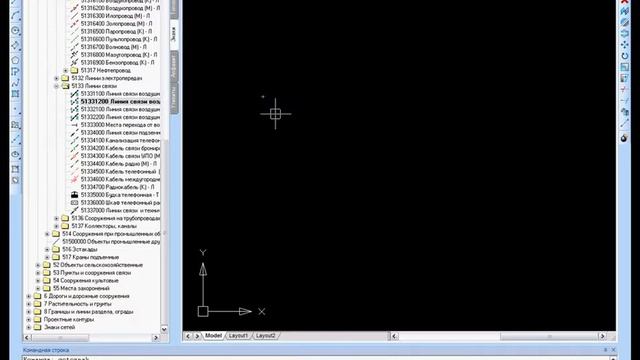The image size is (640, 360).
Task: Expand the 5136 Сооружения на трубопроводах folder
Action: coord(56,218)
